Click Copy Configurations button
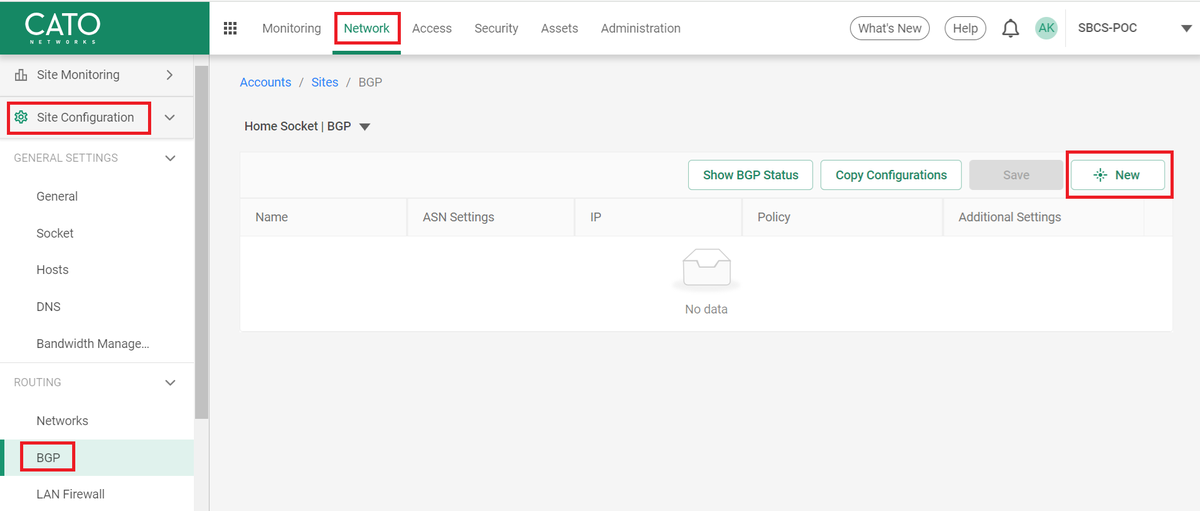1200x511 pixels. tap(891, 175)
